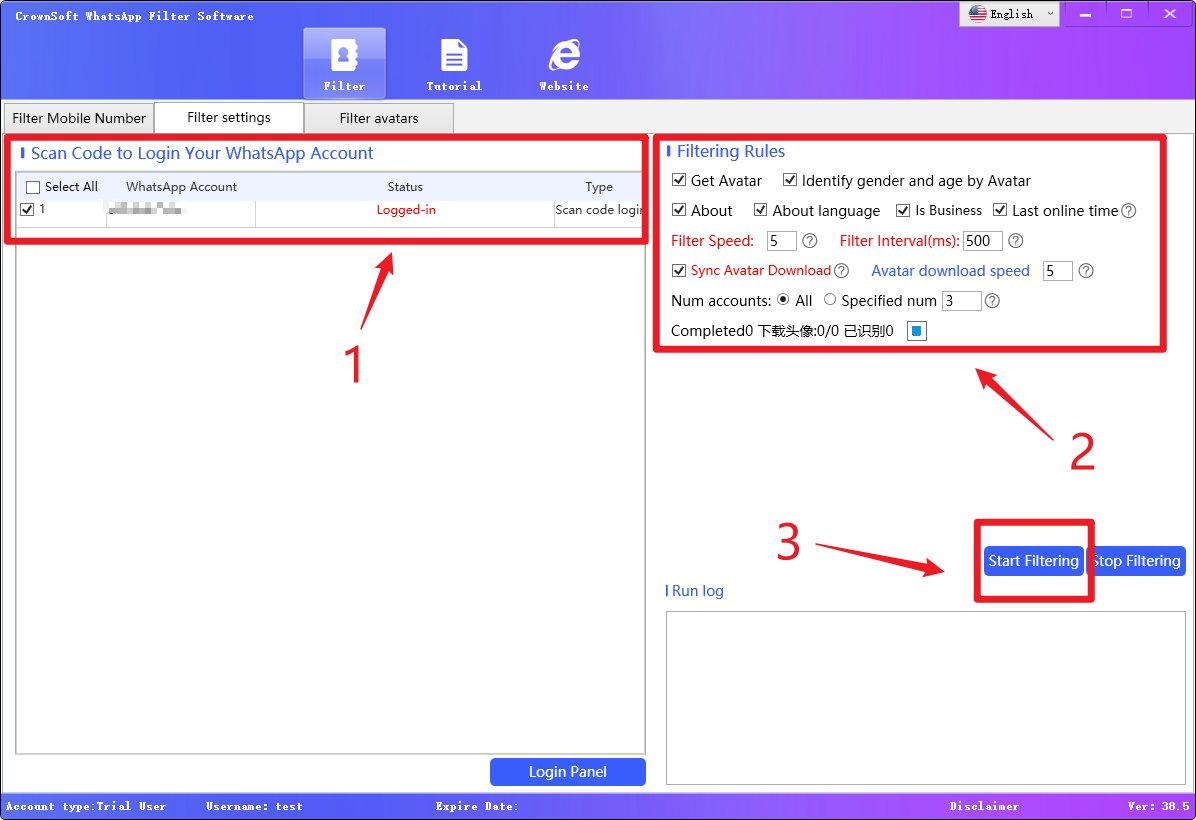
Task: Click the Start Filtering button
Action: click(x=1034, y=561)
